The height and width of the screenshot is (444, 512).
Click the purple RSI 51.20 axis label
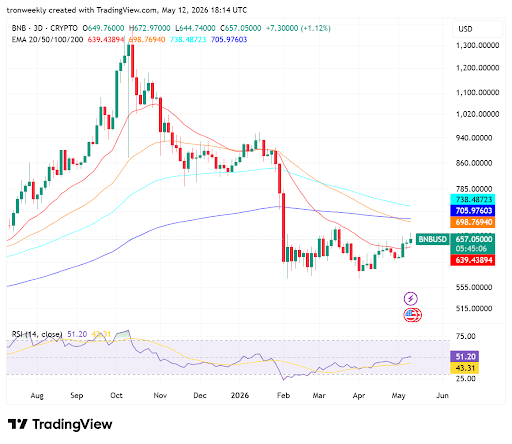pyautogui.click(x=465, y=357)
